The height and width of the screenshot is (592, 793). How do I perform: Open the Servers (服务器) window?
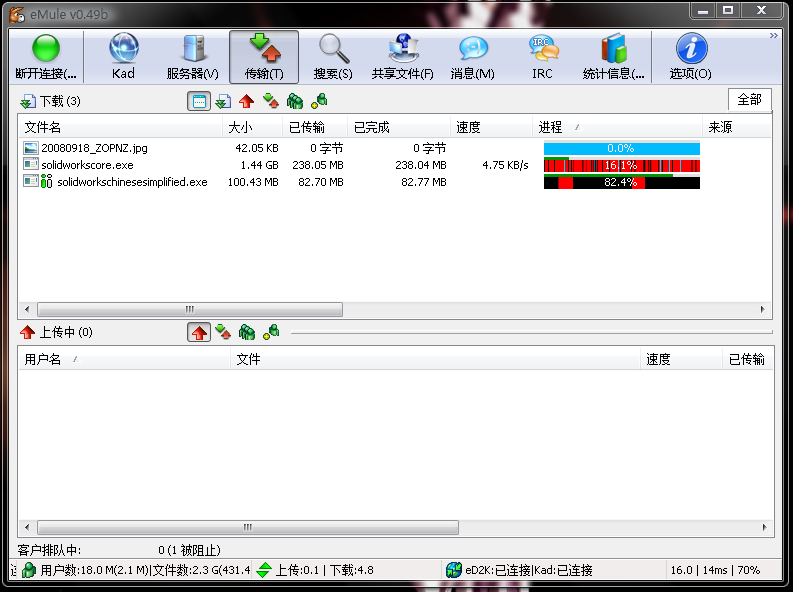click(193, 57)
